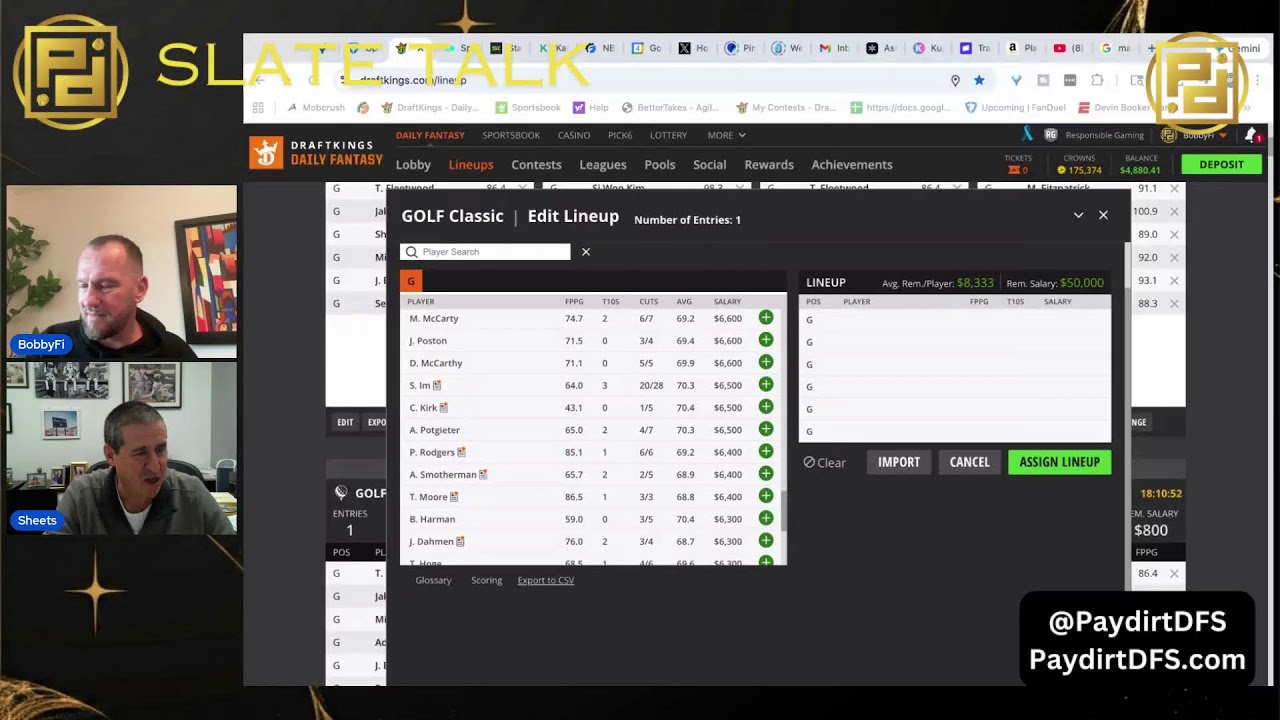The image size is (1280, 720).
Task: Sort players by the FPPG column header
Action: [x=574, y=302]
